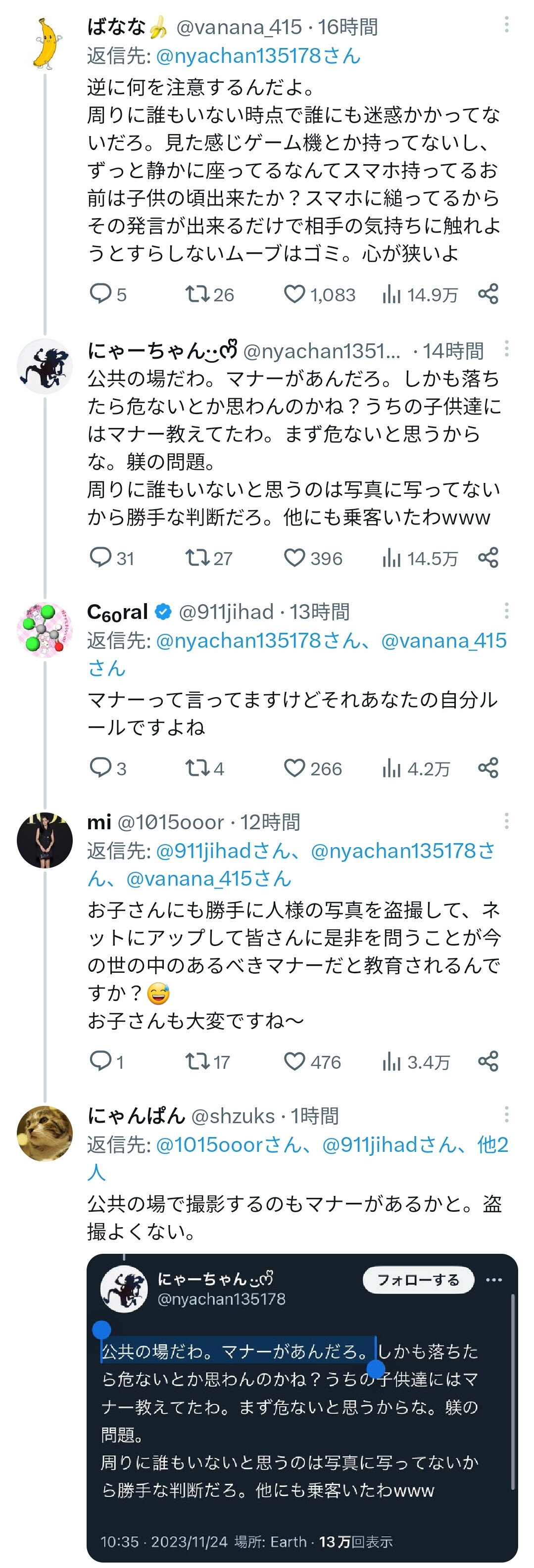Share ばなな's tweet
This screenshot has height=1568, width=534.
pyautogui.click(x=488, y=294)
